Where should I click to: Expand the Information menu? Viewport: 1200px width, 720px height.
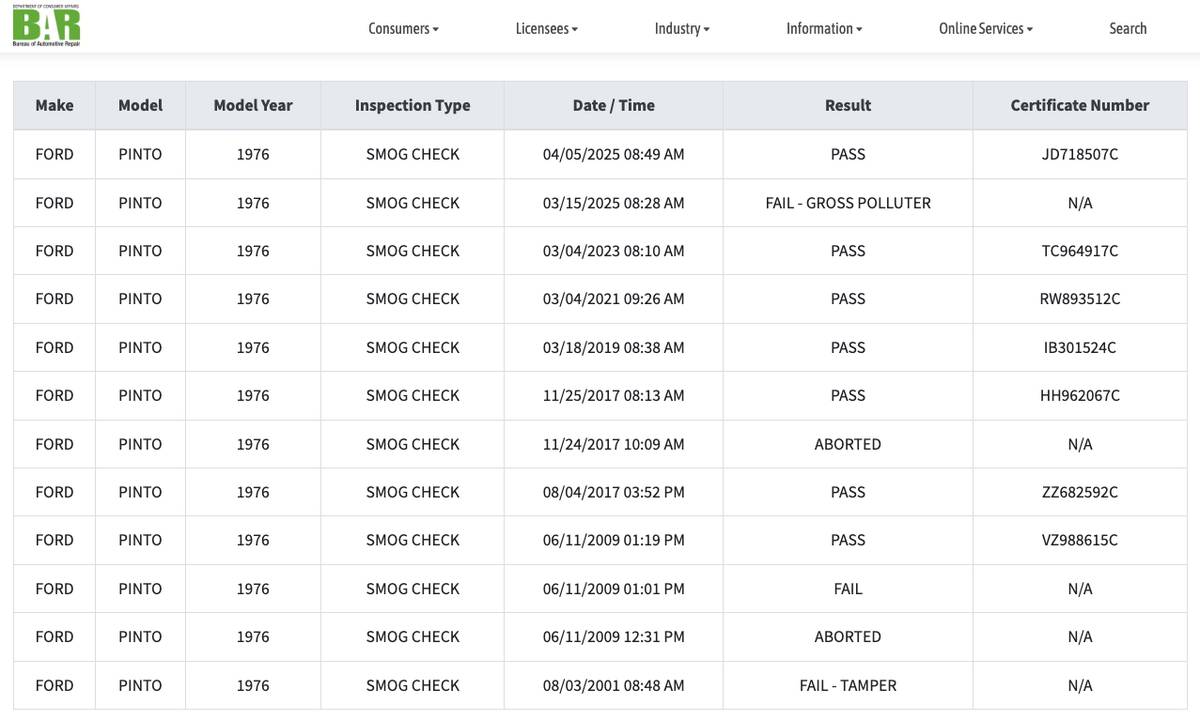[x=823, y=29]
